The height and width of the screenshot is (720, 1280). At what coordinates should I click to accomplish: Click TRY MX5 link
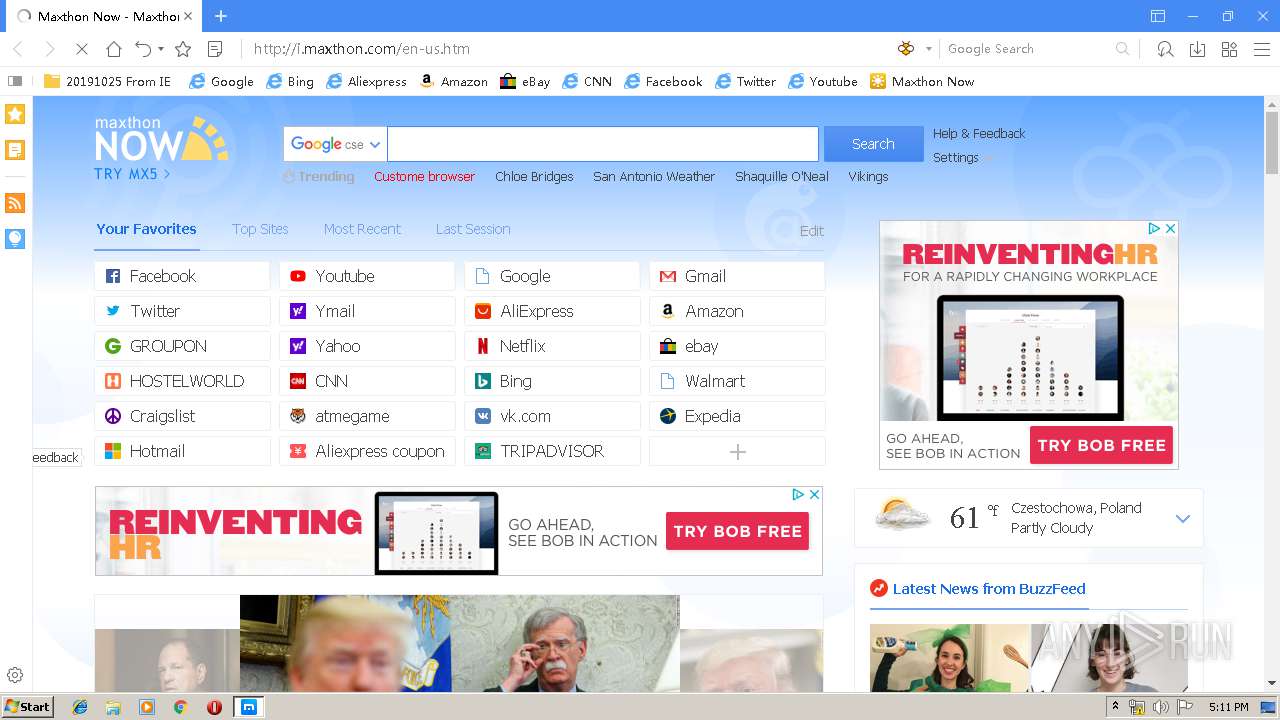point(132,173)
